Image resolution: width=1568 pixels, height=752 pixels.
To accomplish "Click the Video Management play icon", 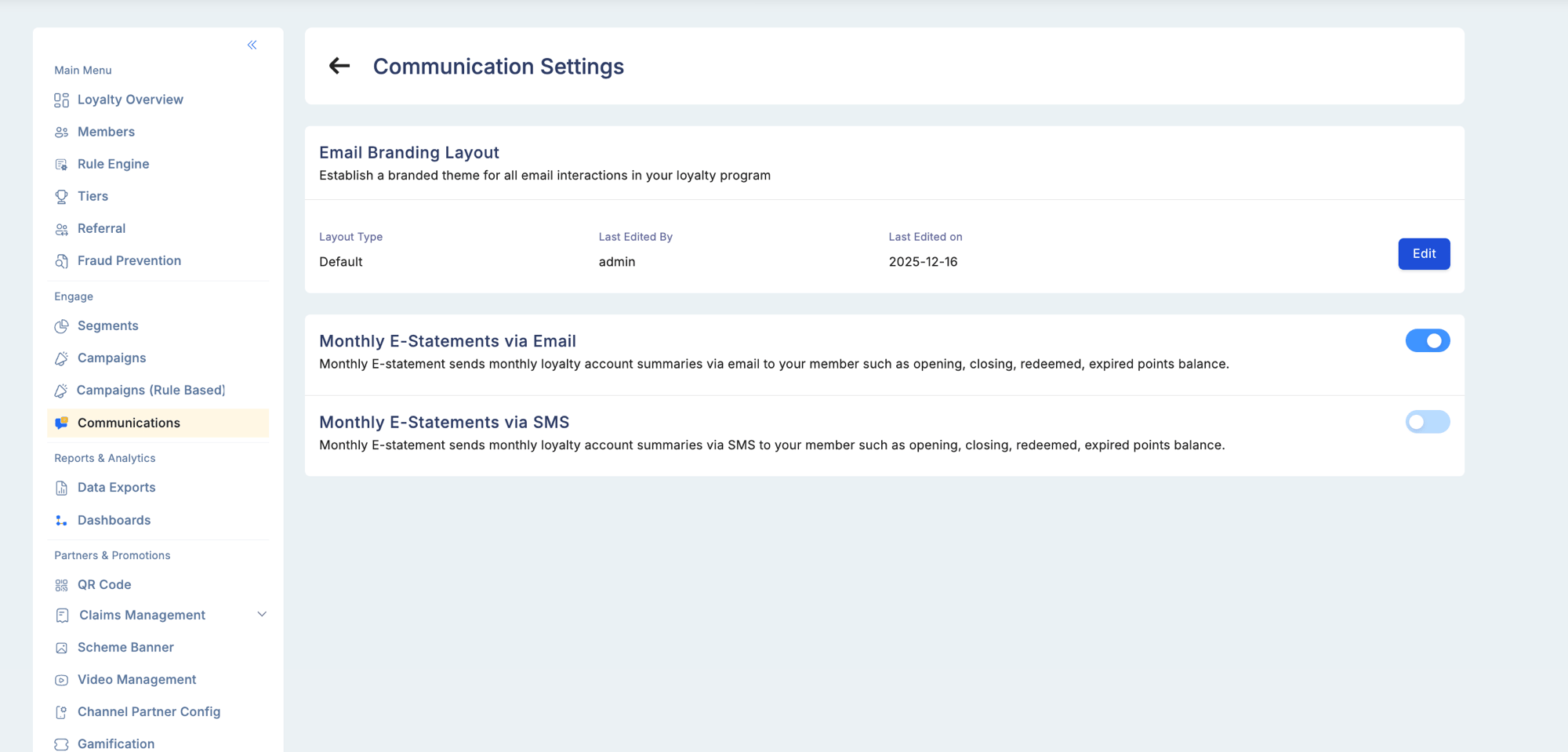I will (x=61, y=680).
